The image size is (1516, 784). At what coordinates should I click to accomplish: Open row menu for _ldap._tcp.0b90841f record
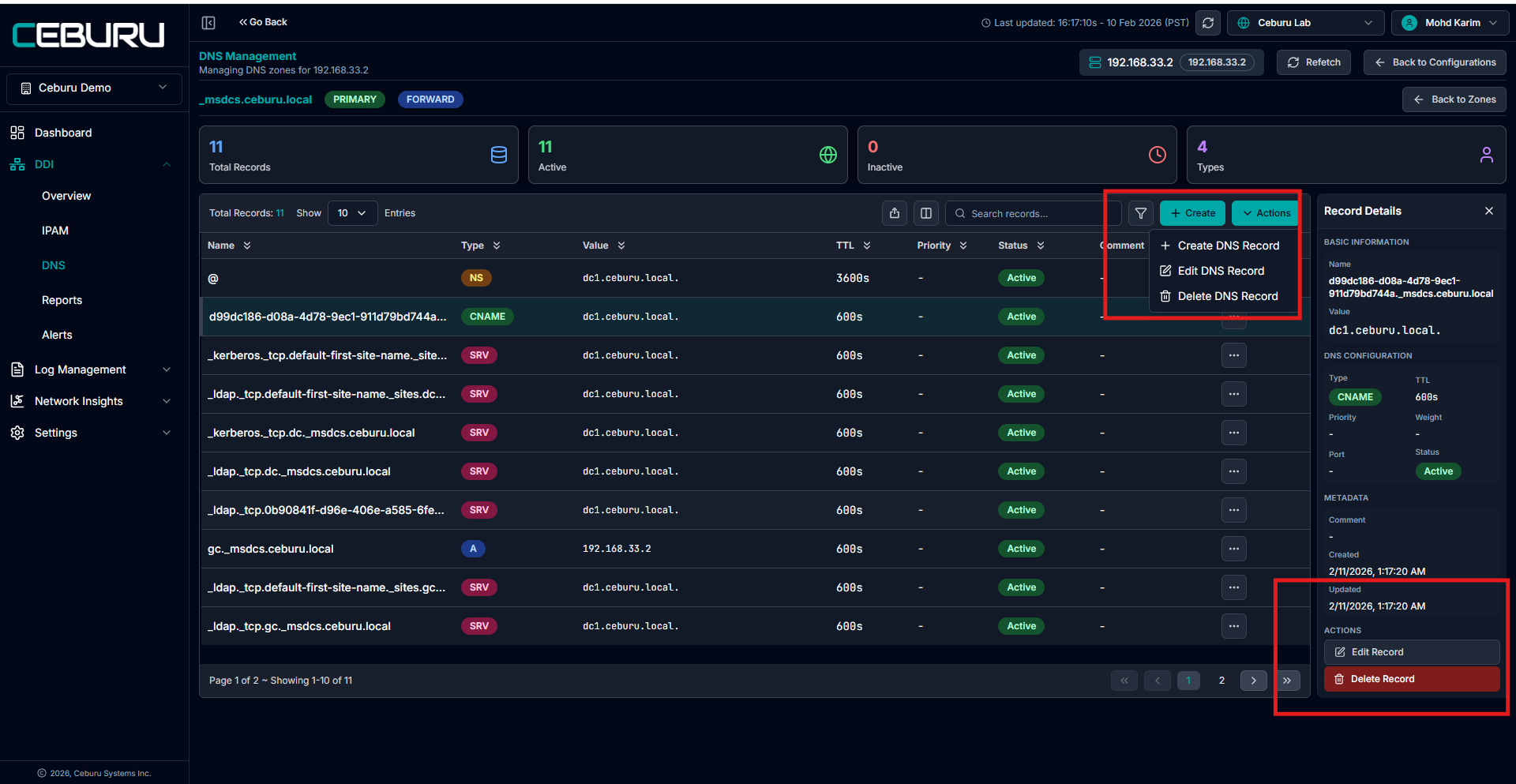point(1234,510)
